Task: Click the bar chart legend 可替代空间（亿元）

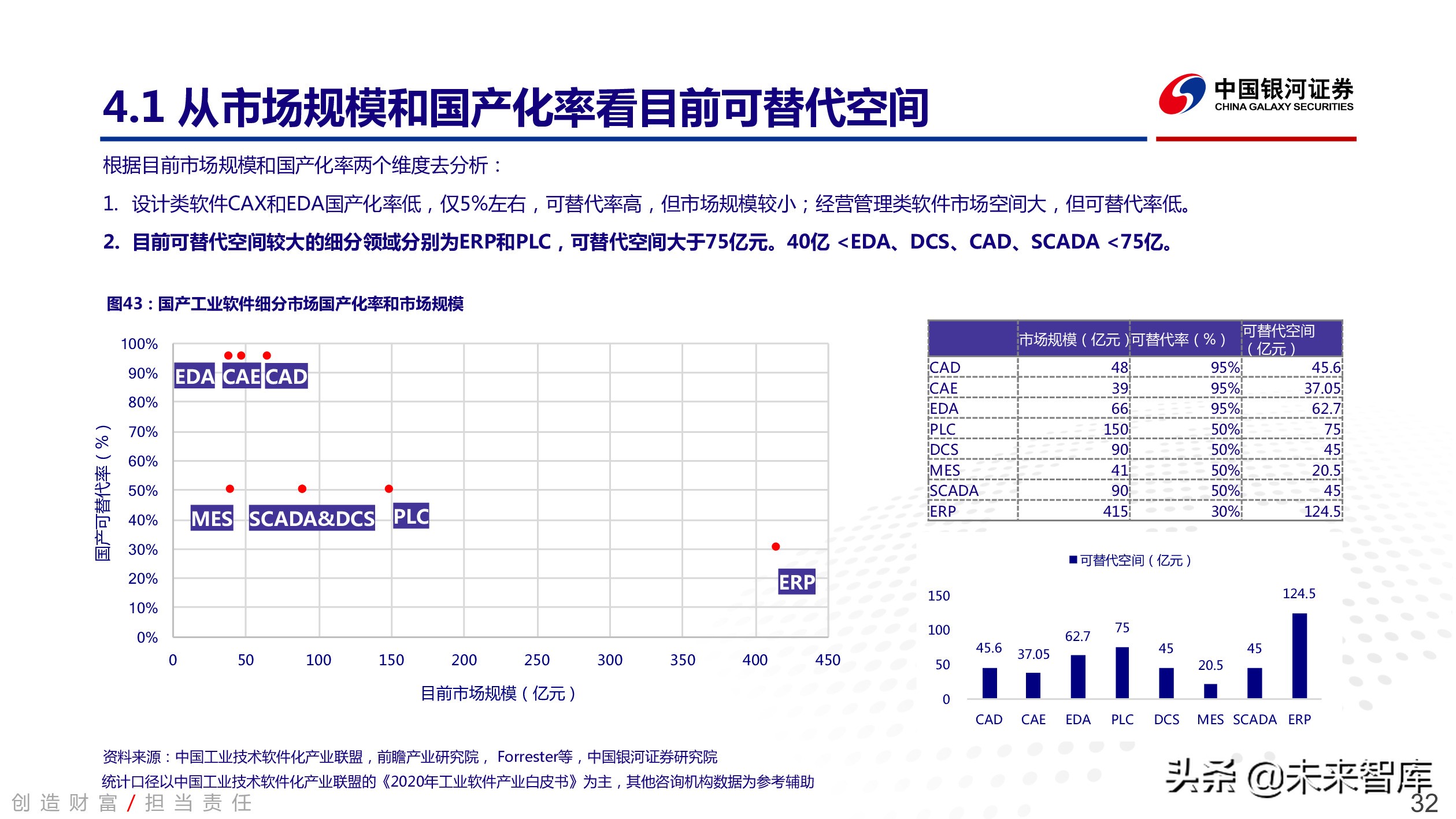Action: pos(1130,560)
